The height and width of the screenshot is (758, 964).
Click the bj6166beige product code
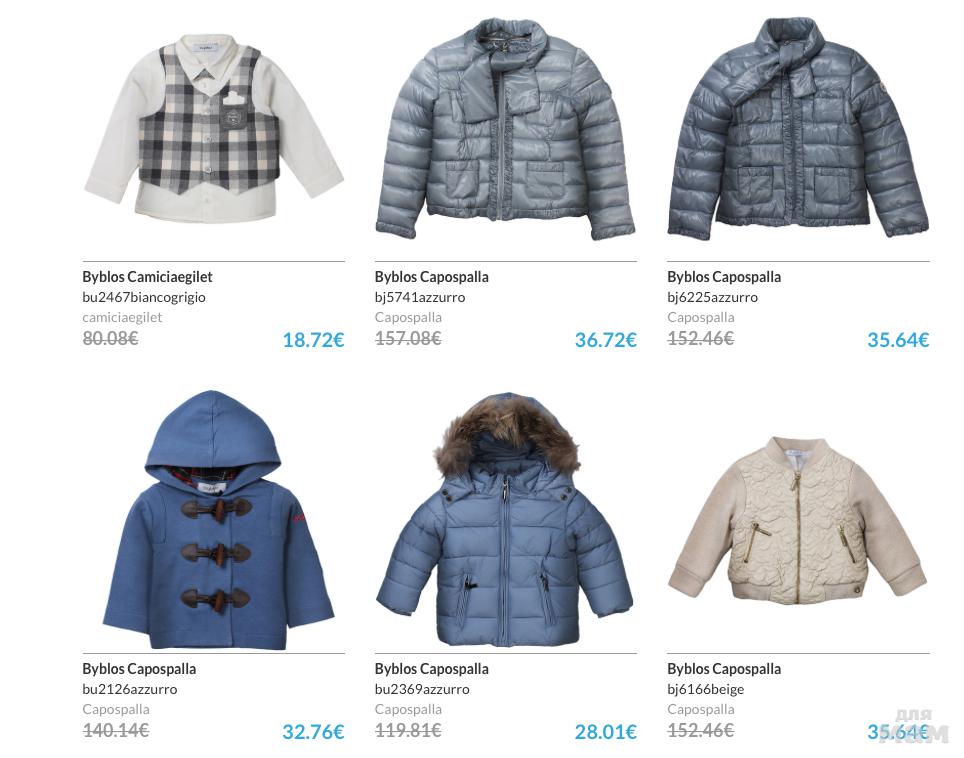pos(706,689)
